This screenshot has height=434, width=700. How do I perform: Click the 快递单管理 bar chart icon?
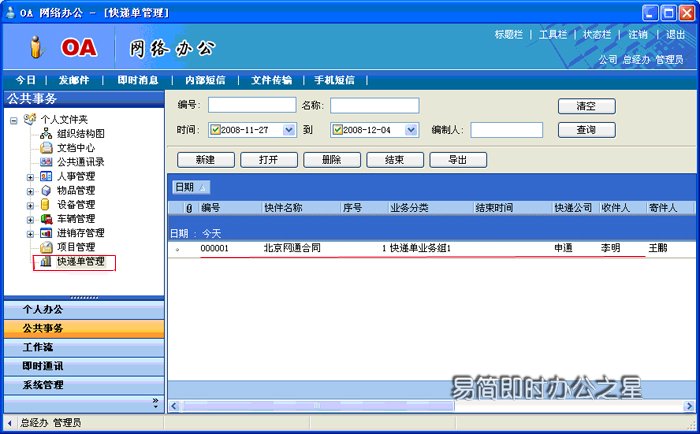pyautogui.click(x=46, y=261)
